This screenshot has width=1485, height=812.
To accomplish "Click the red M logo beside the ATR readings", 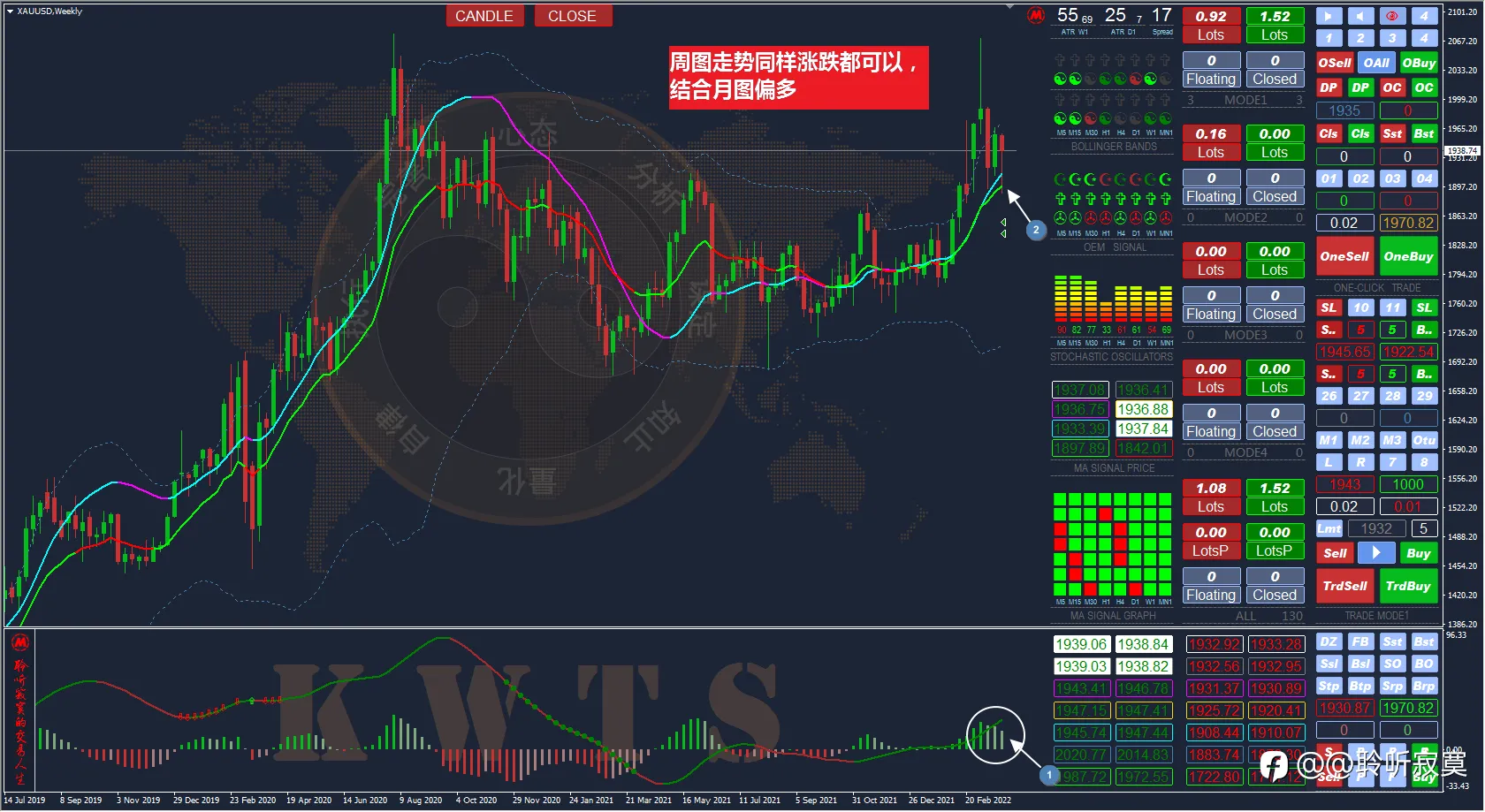I will 1037,15.
